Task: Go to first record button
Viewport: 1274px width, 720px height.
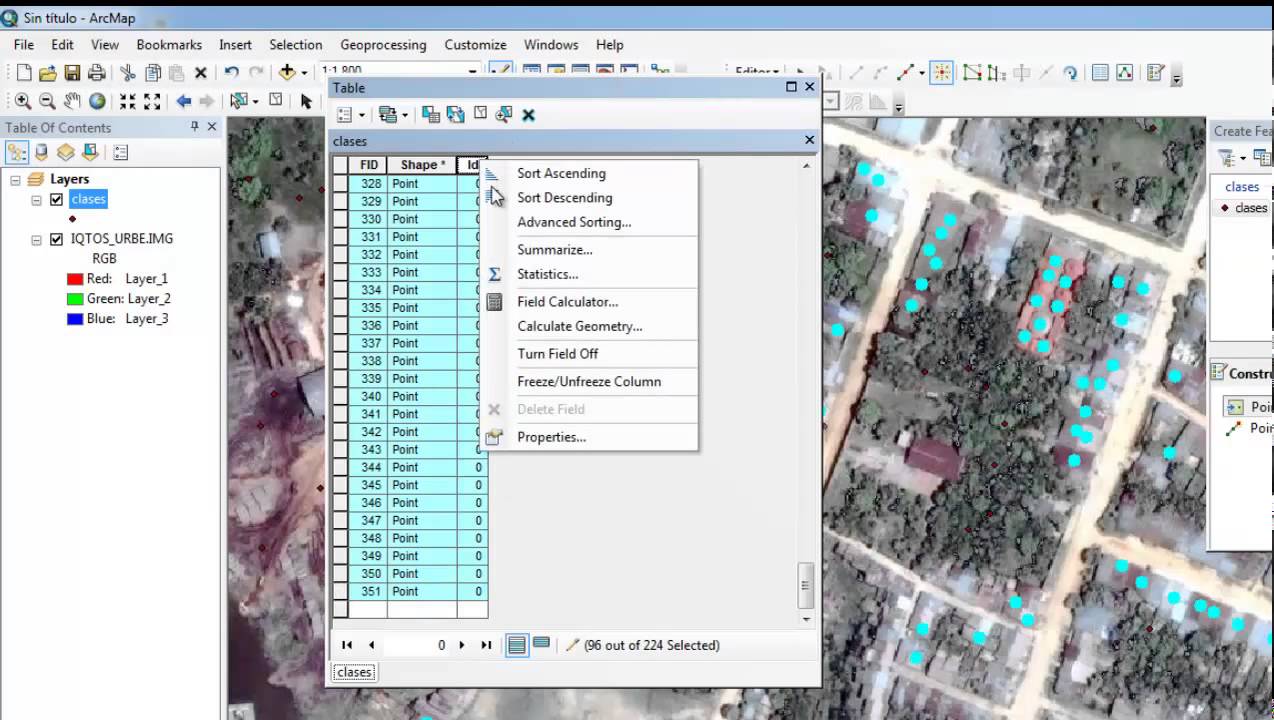Action: 347,645
